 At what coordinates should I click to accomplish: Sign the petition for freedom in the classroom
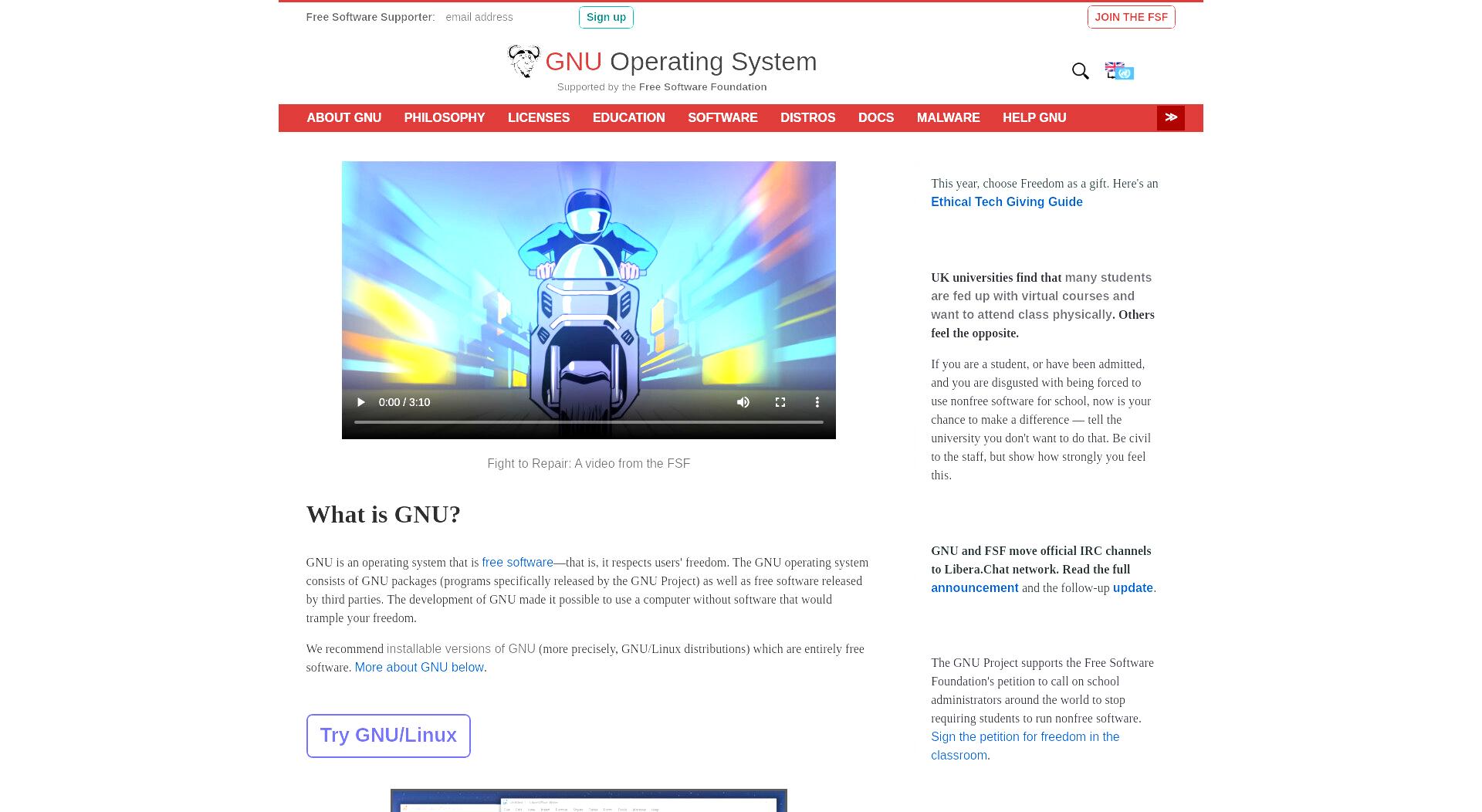(x=1025, y=746)
